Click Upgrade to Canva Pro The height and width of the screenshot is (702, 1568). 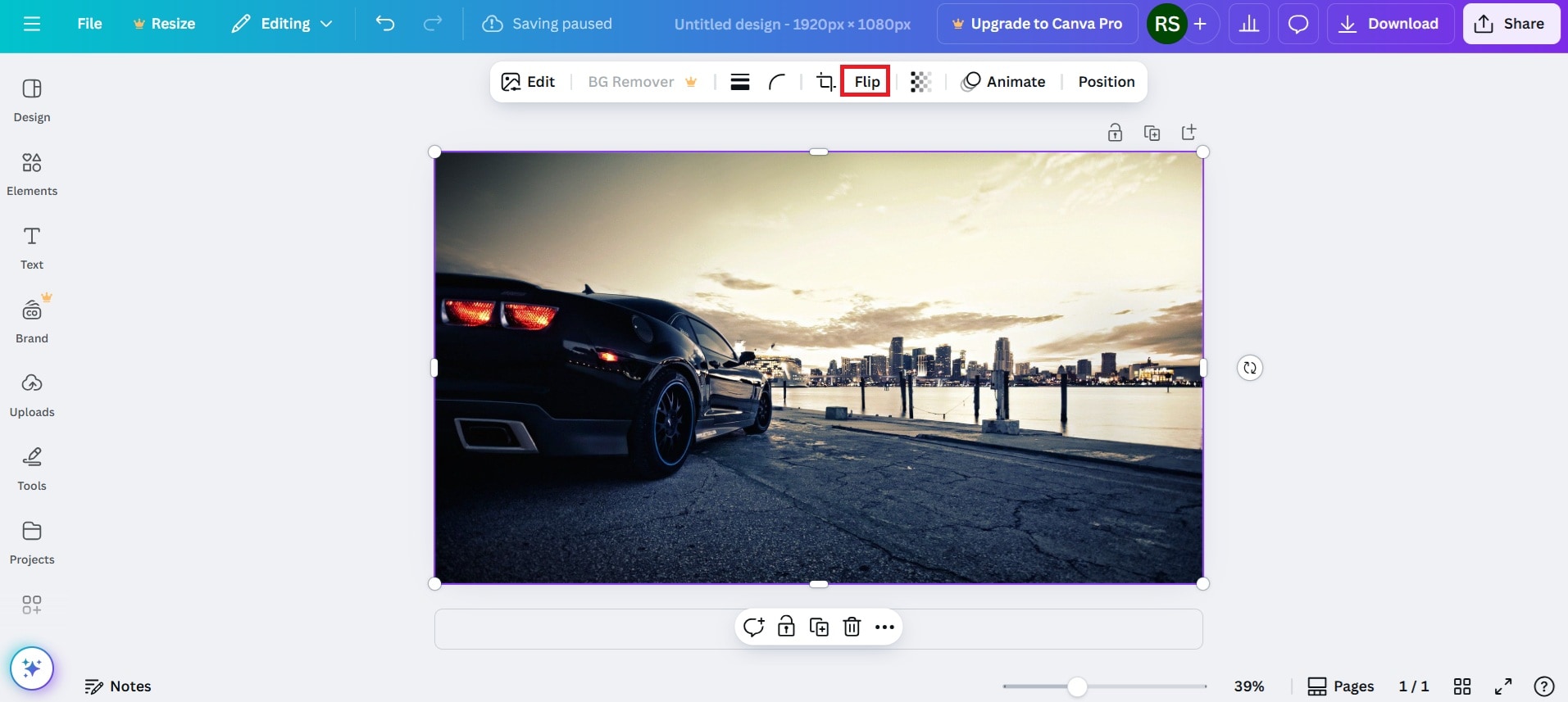1038,24
